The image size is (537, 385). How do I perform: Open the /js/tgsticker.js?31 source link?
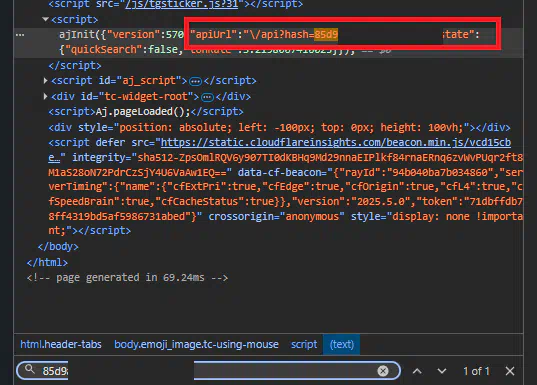(x=182, y=4)
